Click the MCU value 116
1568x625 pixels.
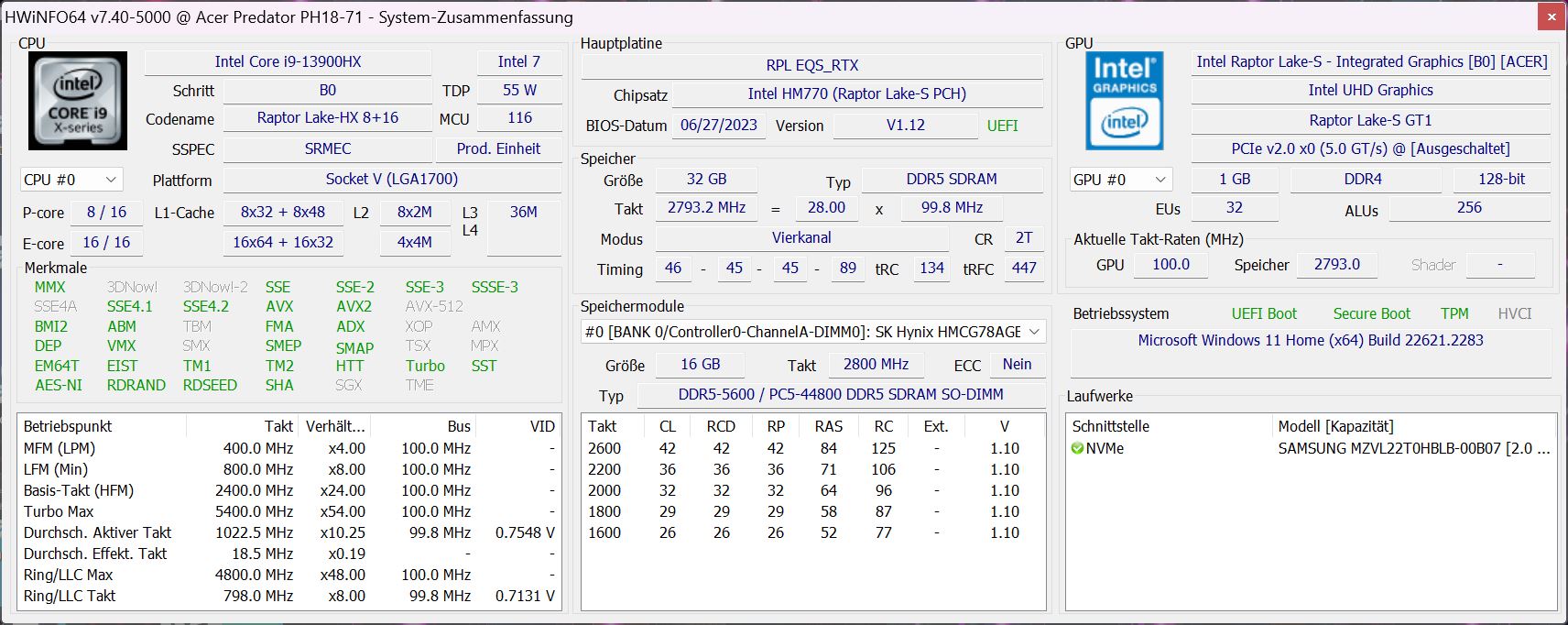coord(519,118)
